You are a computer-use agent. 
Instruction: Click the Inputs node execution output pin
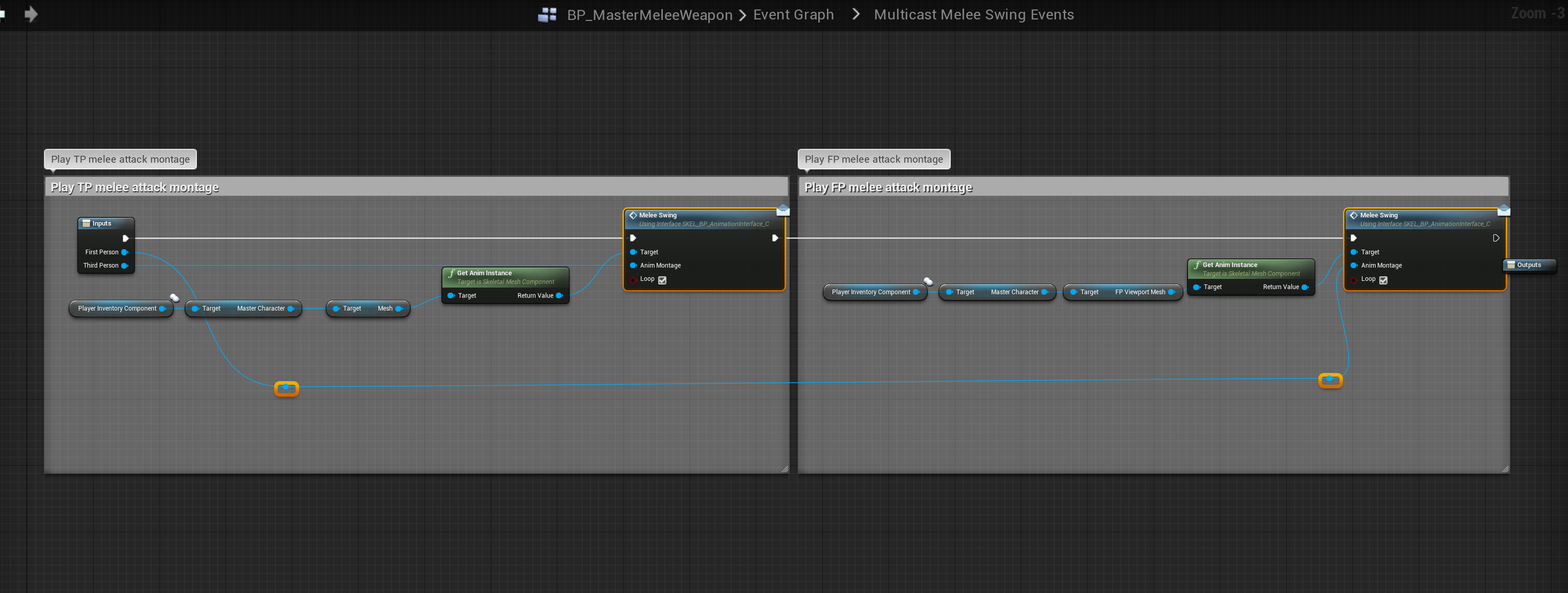pyautogui.click(x=125, y=238)
